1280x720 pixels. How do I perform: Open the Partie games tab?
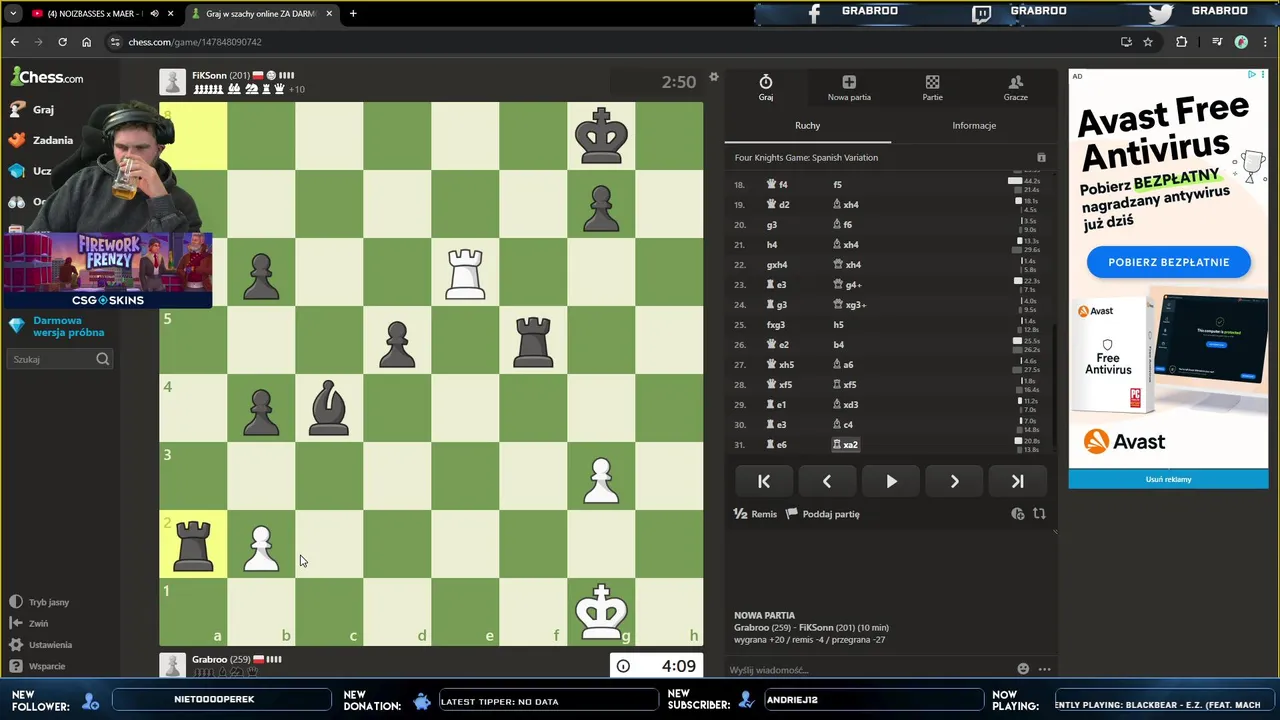coord(932,88)
